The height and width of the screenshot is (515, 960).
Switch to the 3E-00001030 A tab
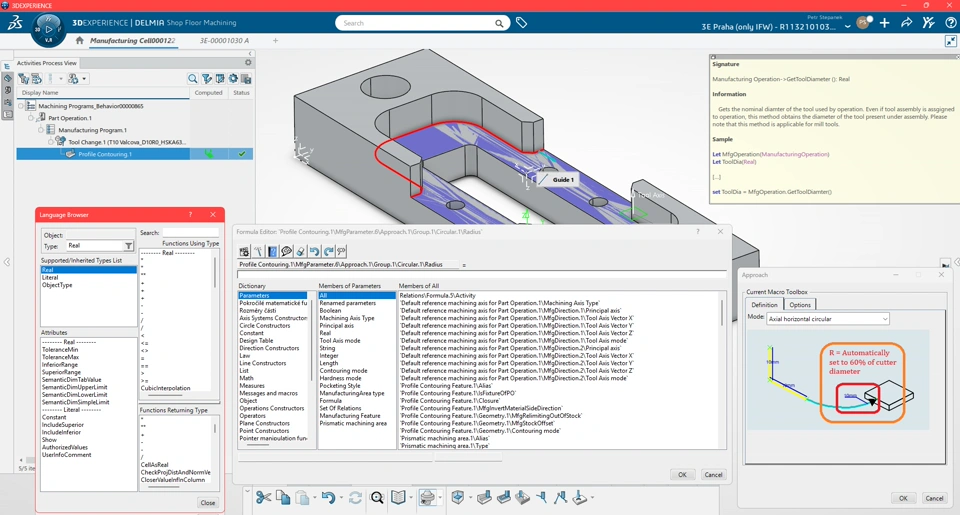click(x=224, y=41)
